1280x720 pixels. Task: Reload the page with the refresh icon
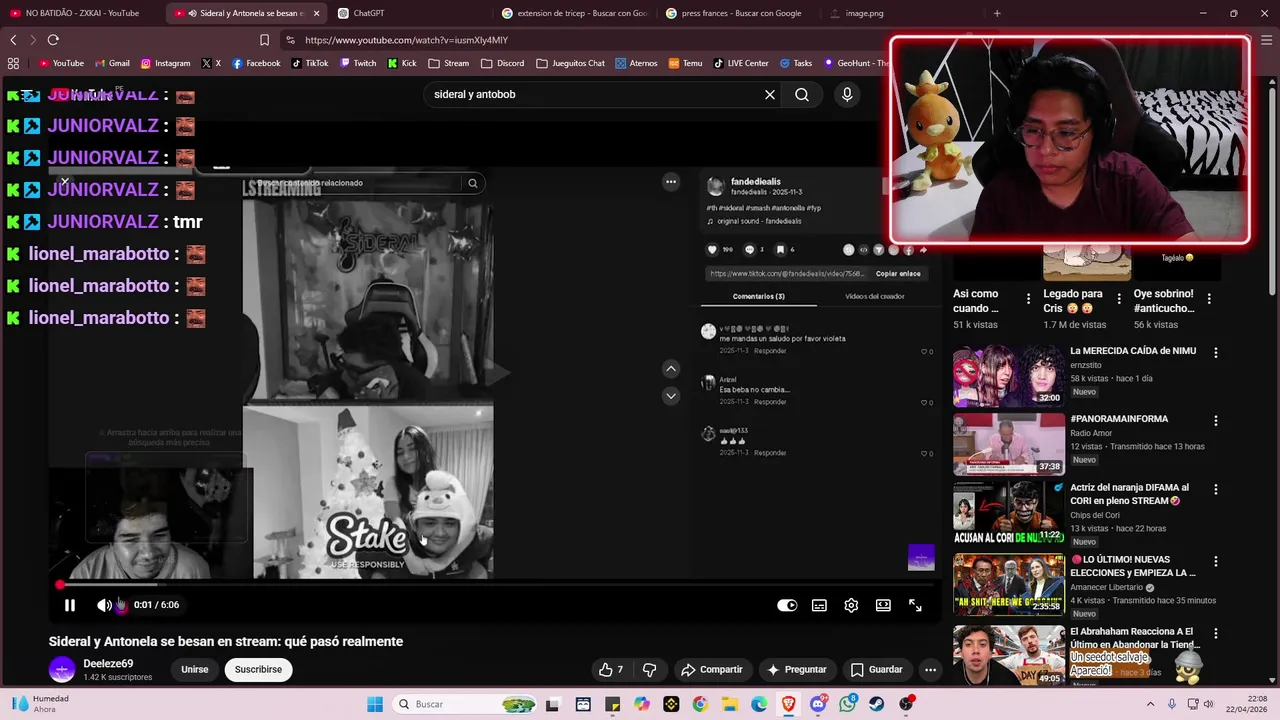53,40
